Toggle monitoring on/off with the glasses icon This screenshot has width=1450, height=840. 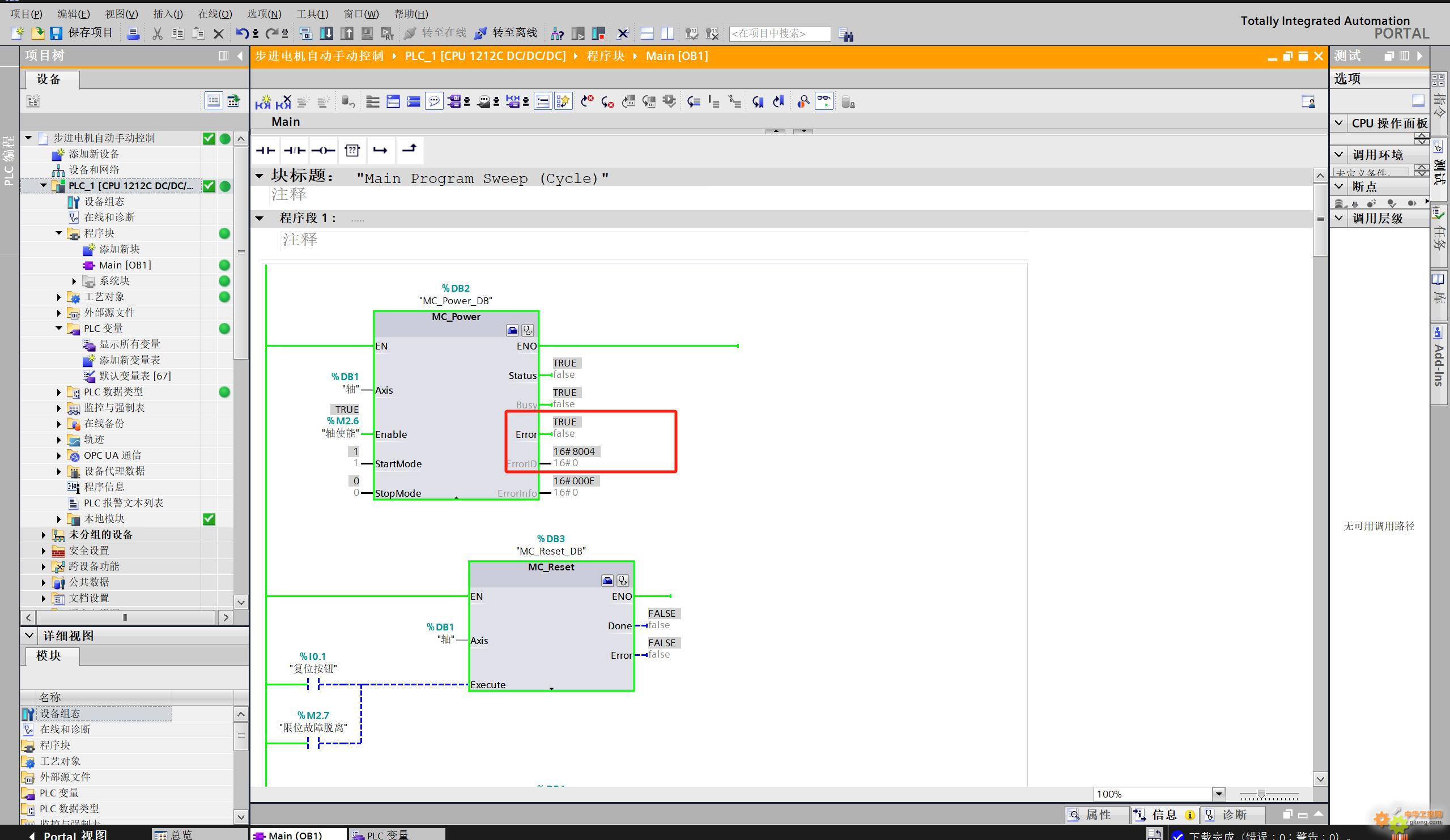pyautogui.click(x=824, y=102)
